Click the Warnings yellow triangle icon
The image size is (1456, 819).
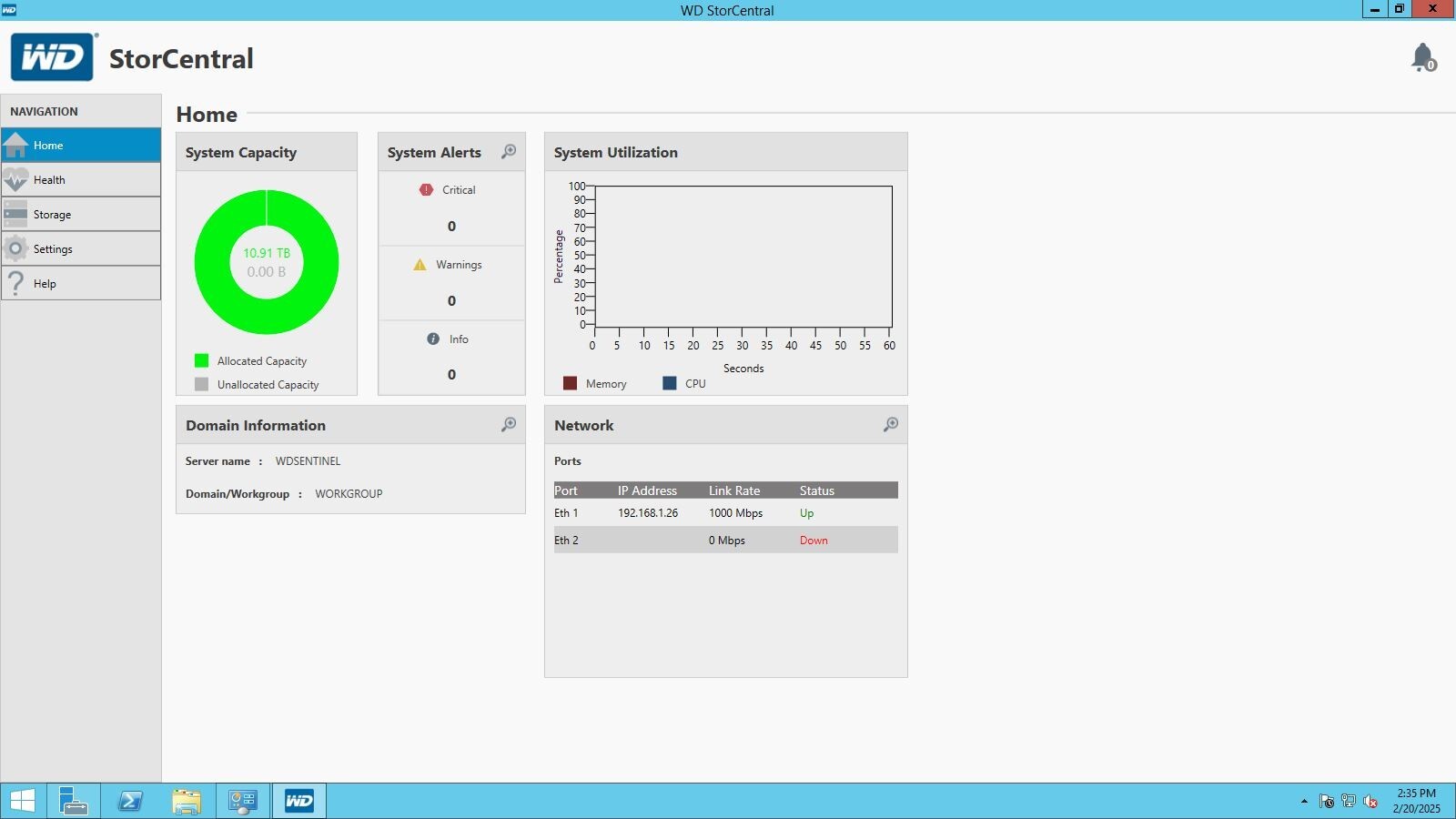420,265
